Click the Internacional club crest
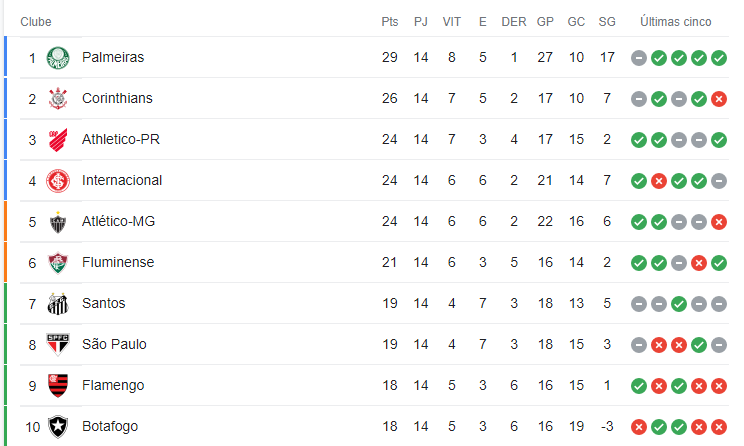 tap(58, 181)
